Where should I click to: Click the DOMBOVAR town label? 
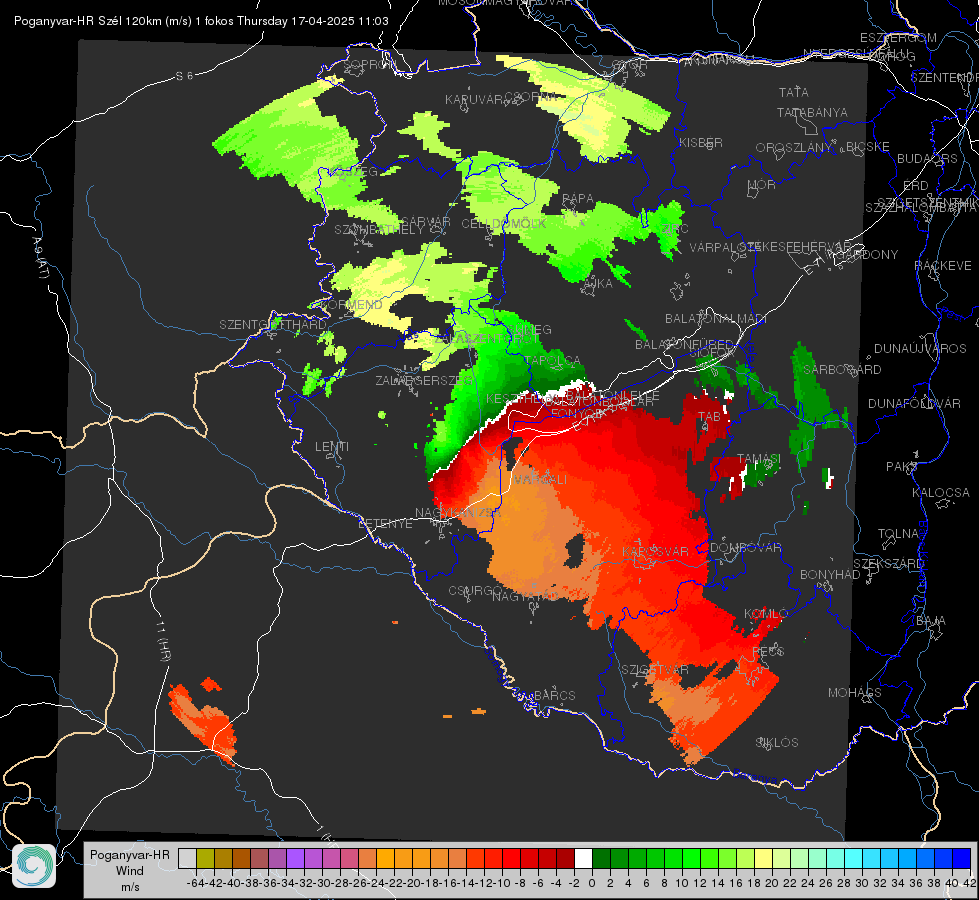click(x=745, y=548)
